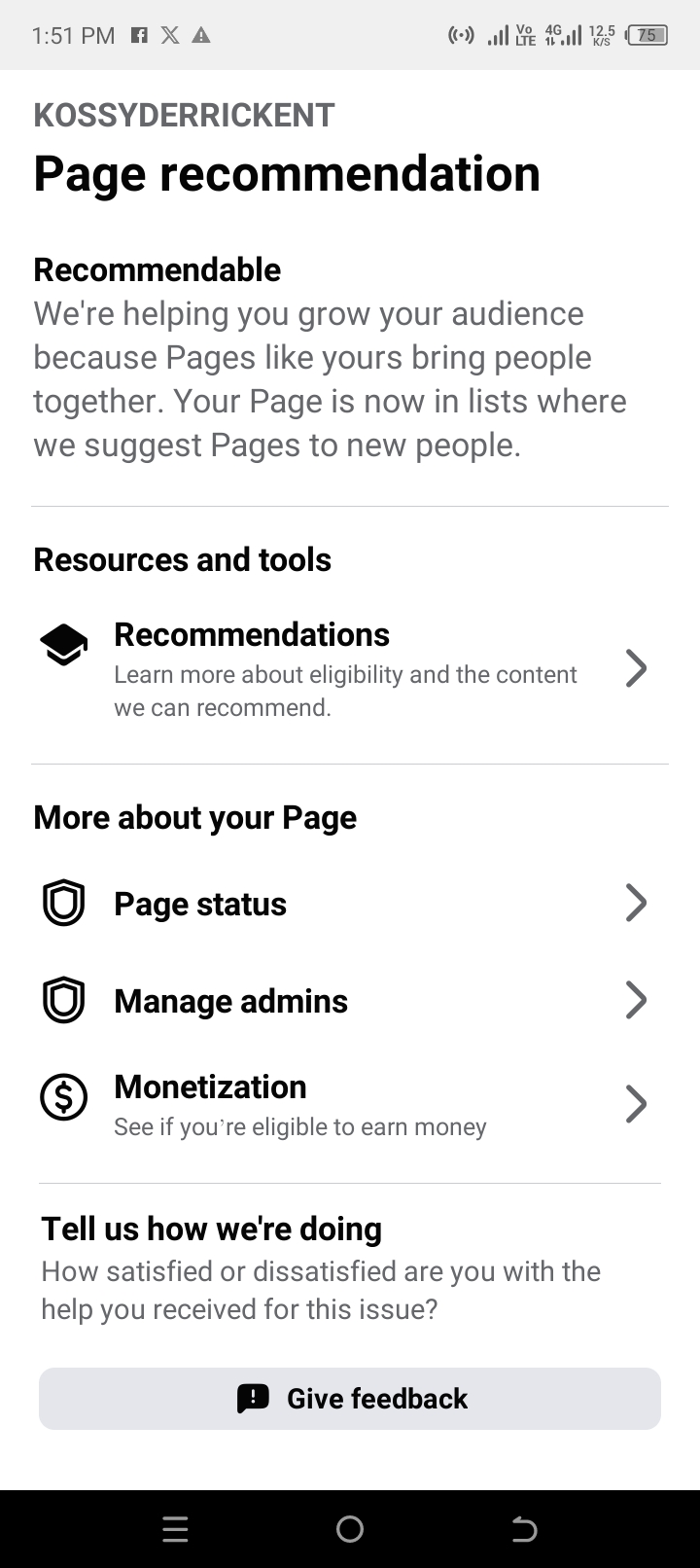Open the Page status menu item
Screen dimensions: 700x1568
200,905
